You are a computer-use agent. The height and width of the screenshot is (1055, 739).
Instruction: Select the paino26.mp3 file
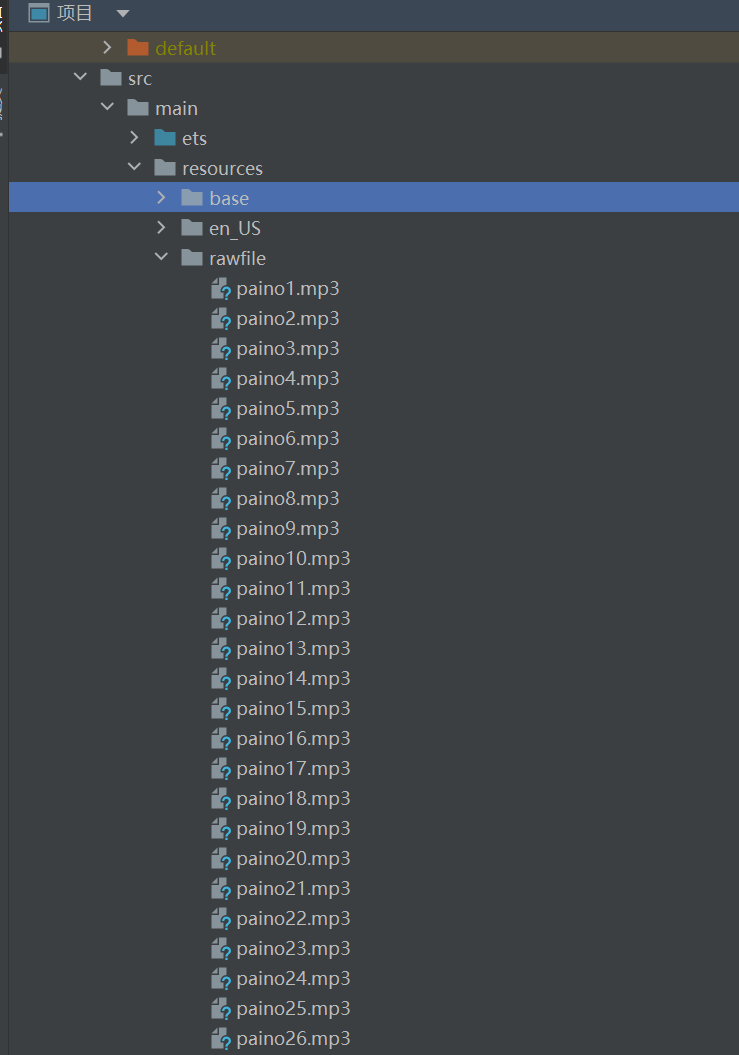(293, 1038)
